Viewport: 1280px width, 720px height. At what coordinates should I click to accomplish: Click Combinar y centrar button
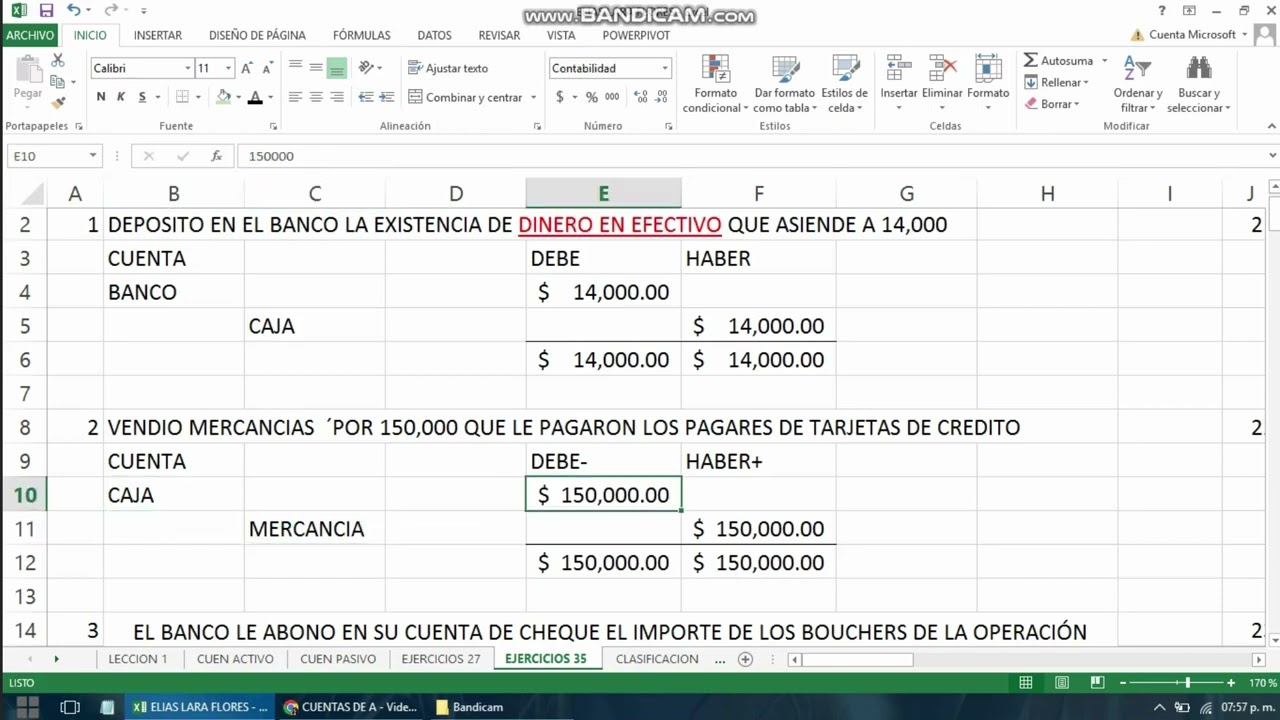[x=465, y=97]
